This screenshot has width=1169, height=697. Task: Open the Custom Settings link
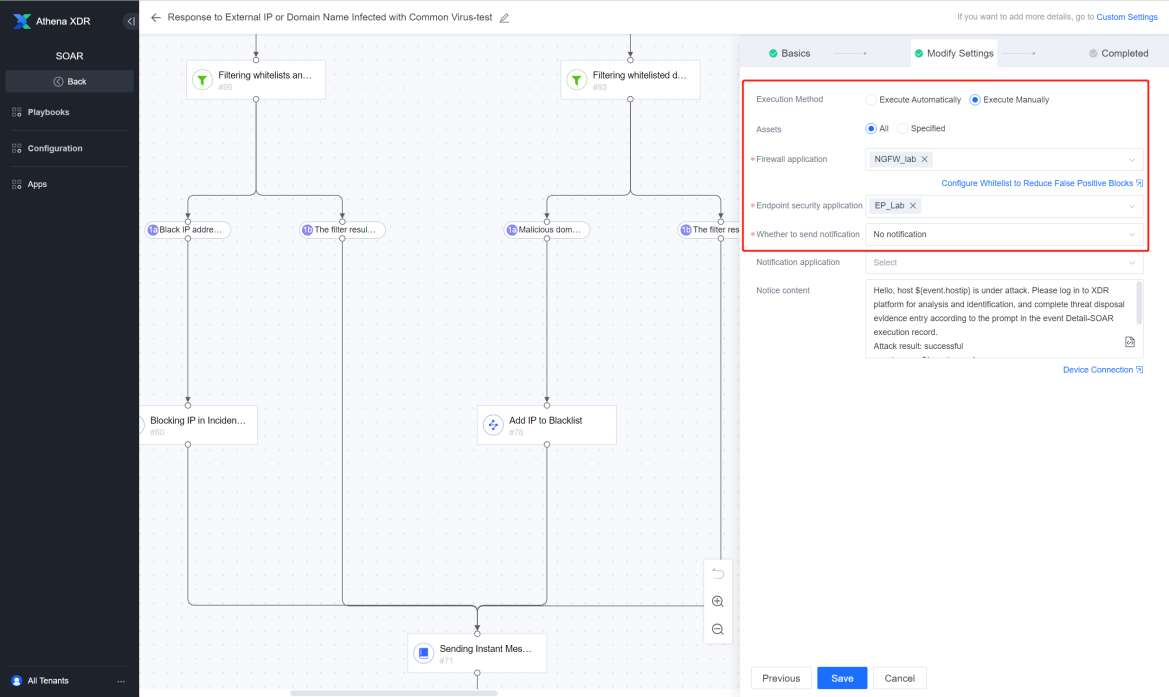(1127, 17)
